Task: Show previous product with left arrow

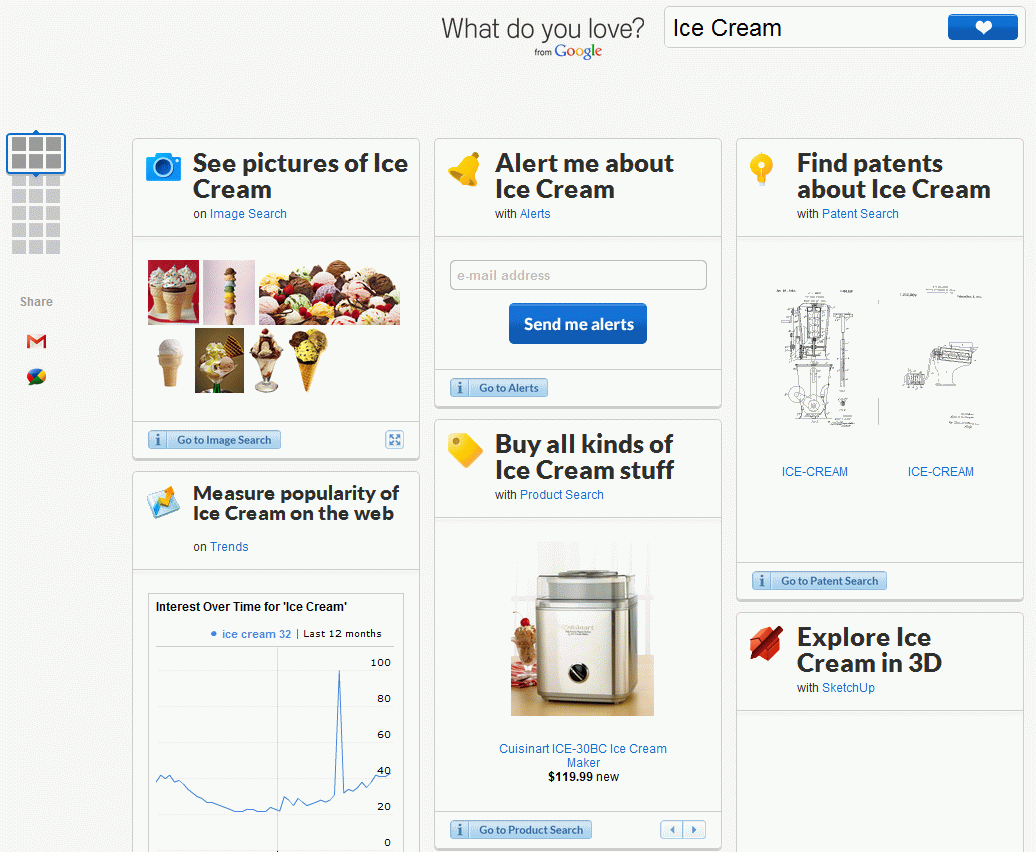Action: coord(672,830)
